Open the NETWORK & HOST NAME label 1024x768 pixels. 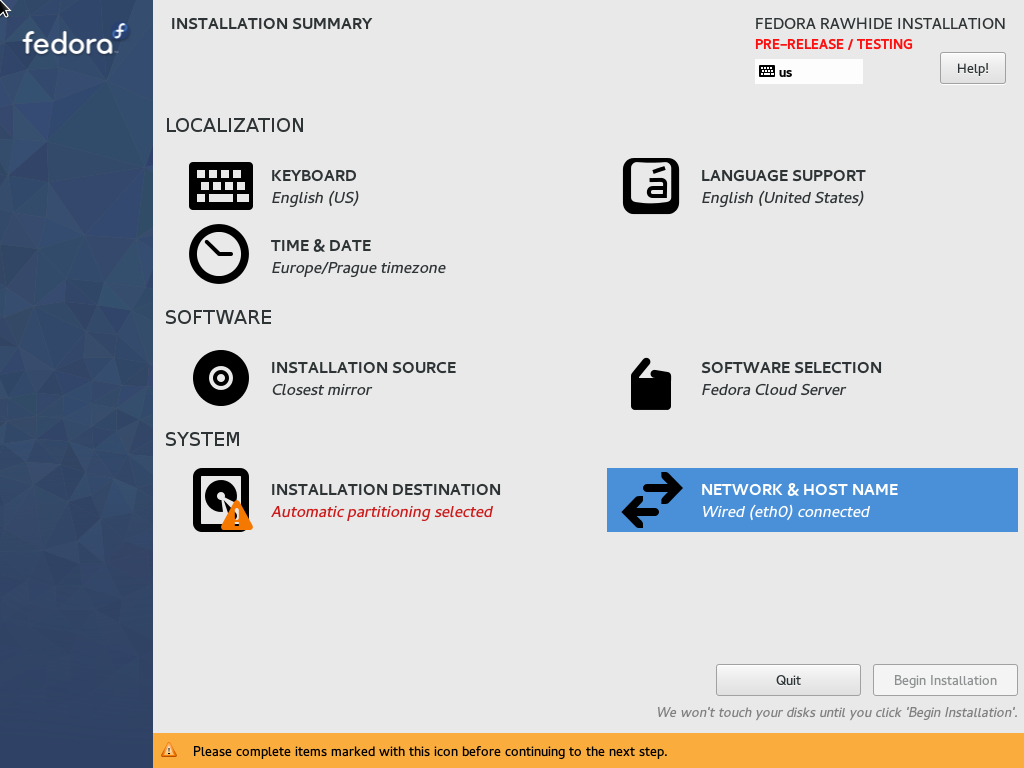pos(799,490)
